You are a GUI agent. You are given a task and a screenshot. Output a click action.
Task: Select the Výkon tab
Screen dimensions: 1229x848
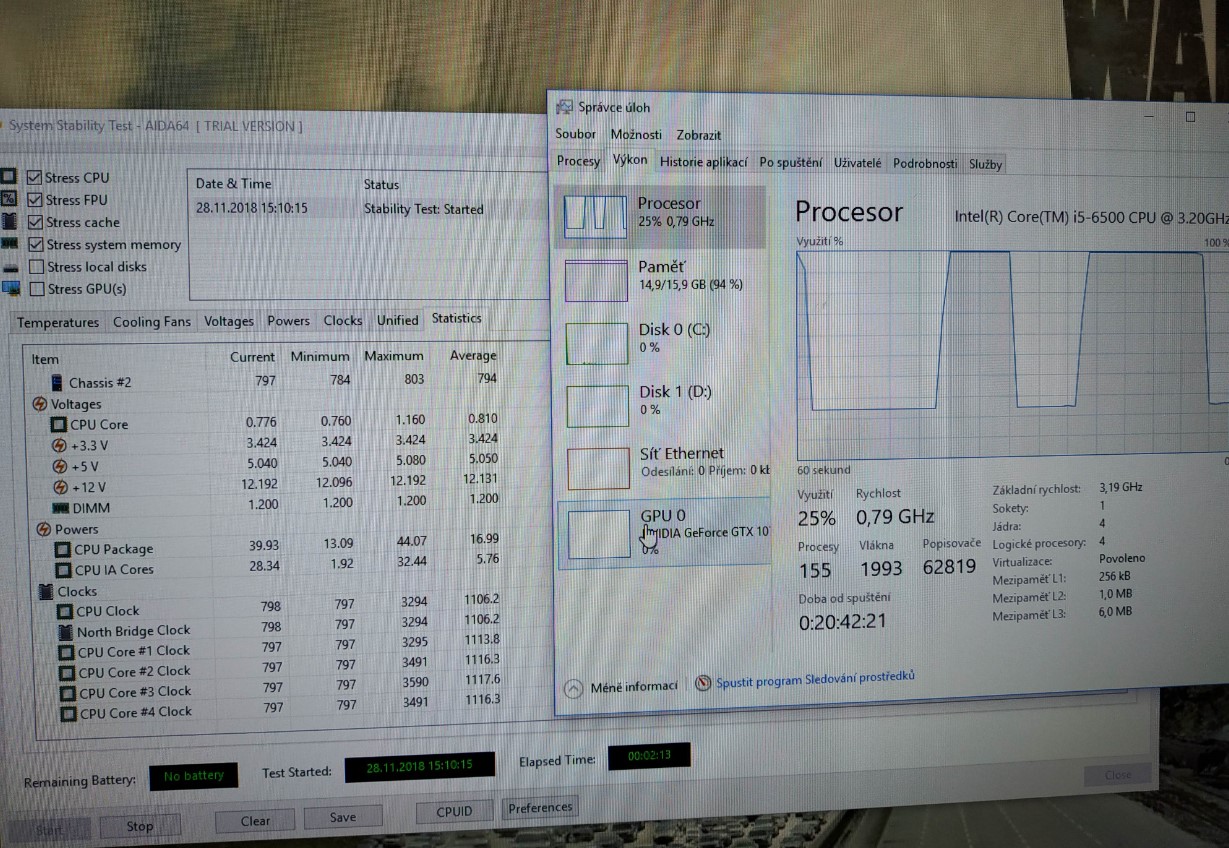tap(629, 159)
